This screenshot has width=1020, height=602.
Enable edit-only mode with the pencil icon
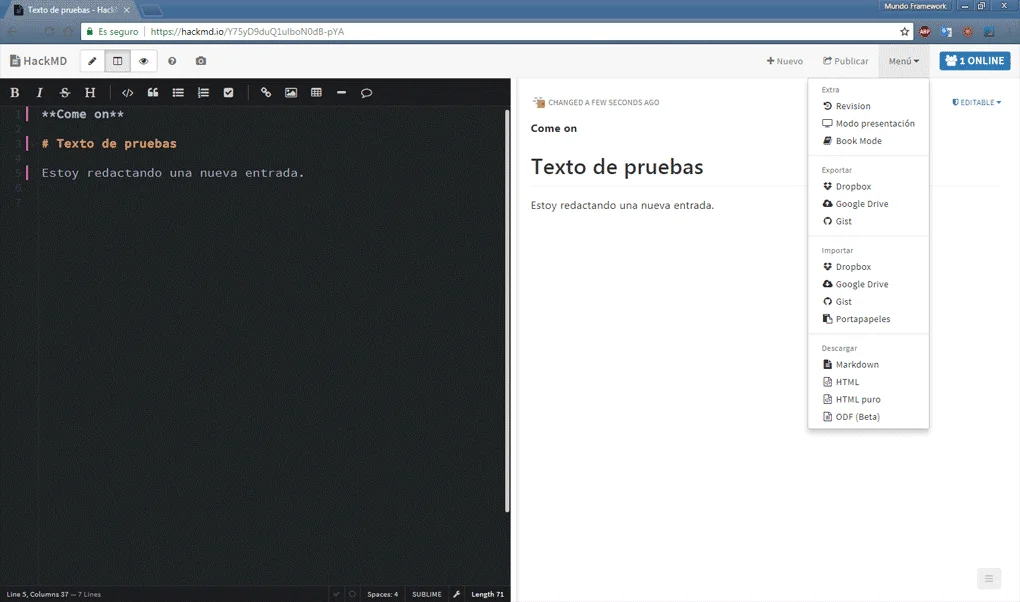point(92,60)
